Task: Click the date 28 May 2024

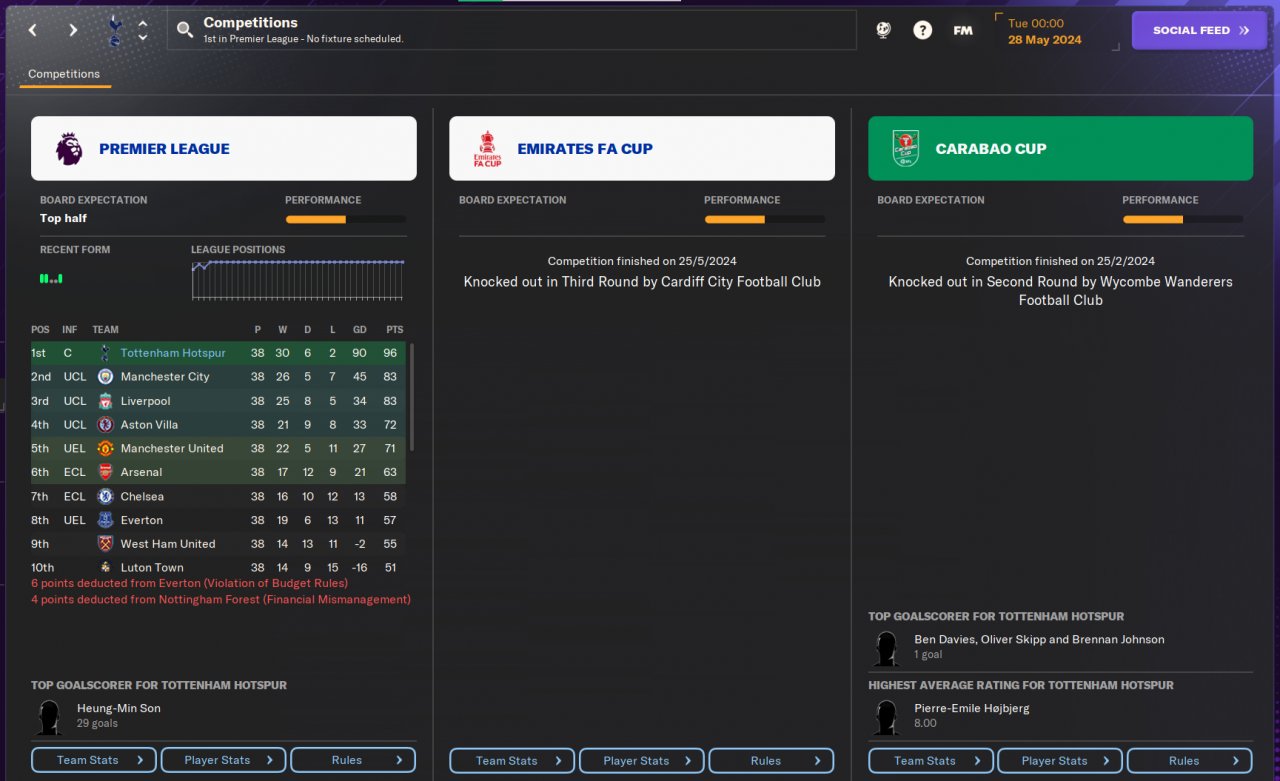Action: [x=1045, y=40]
